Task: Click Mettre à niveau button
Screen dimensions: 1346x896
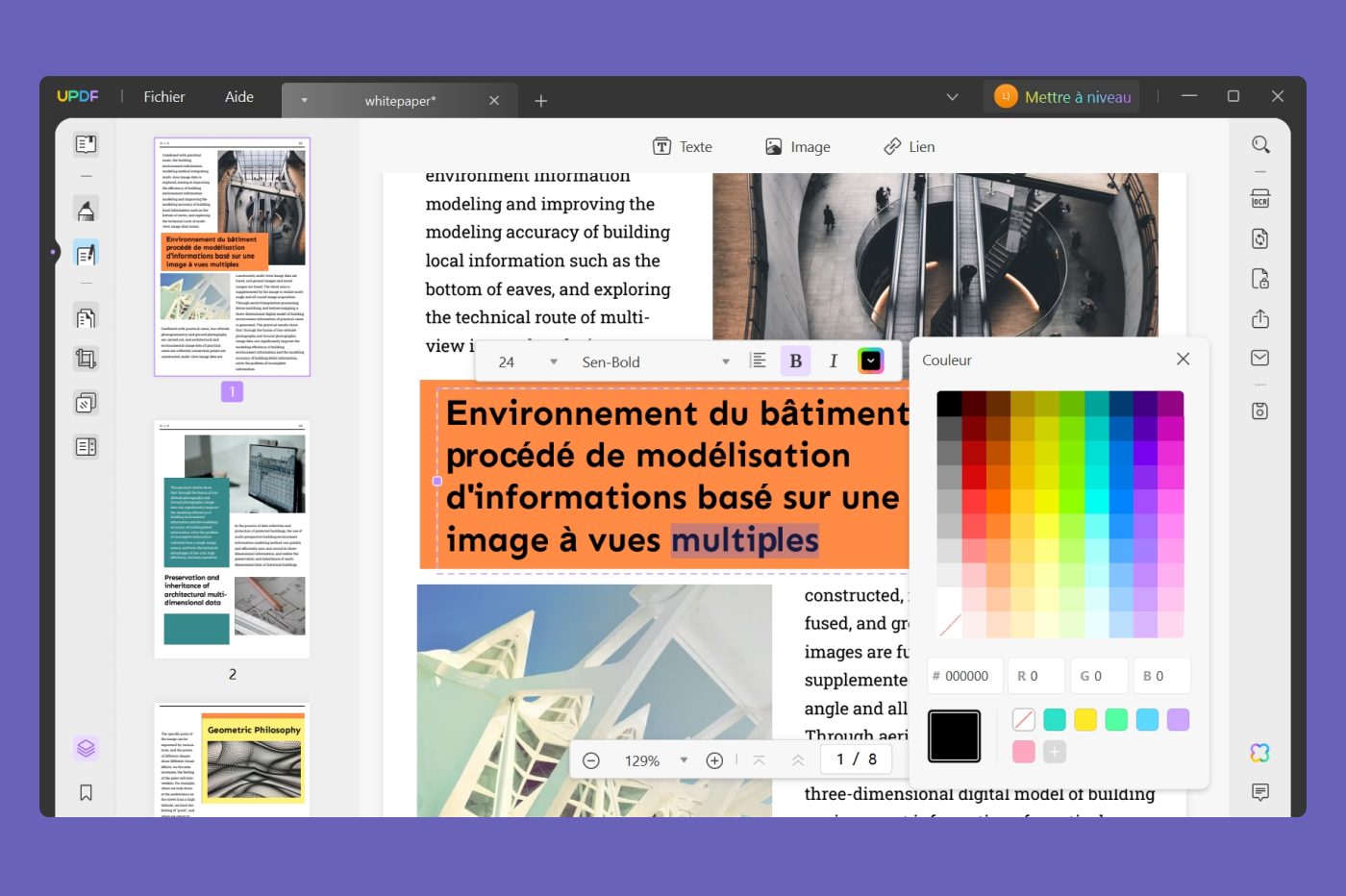Action: pyautogui.click(x=1062, y=97)
